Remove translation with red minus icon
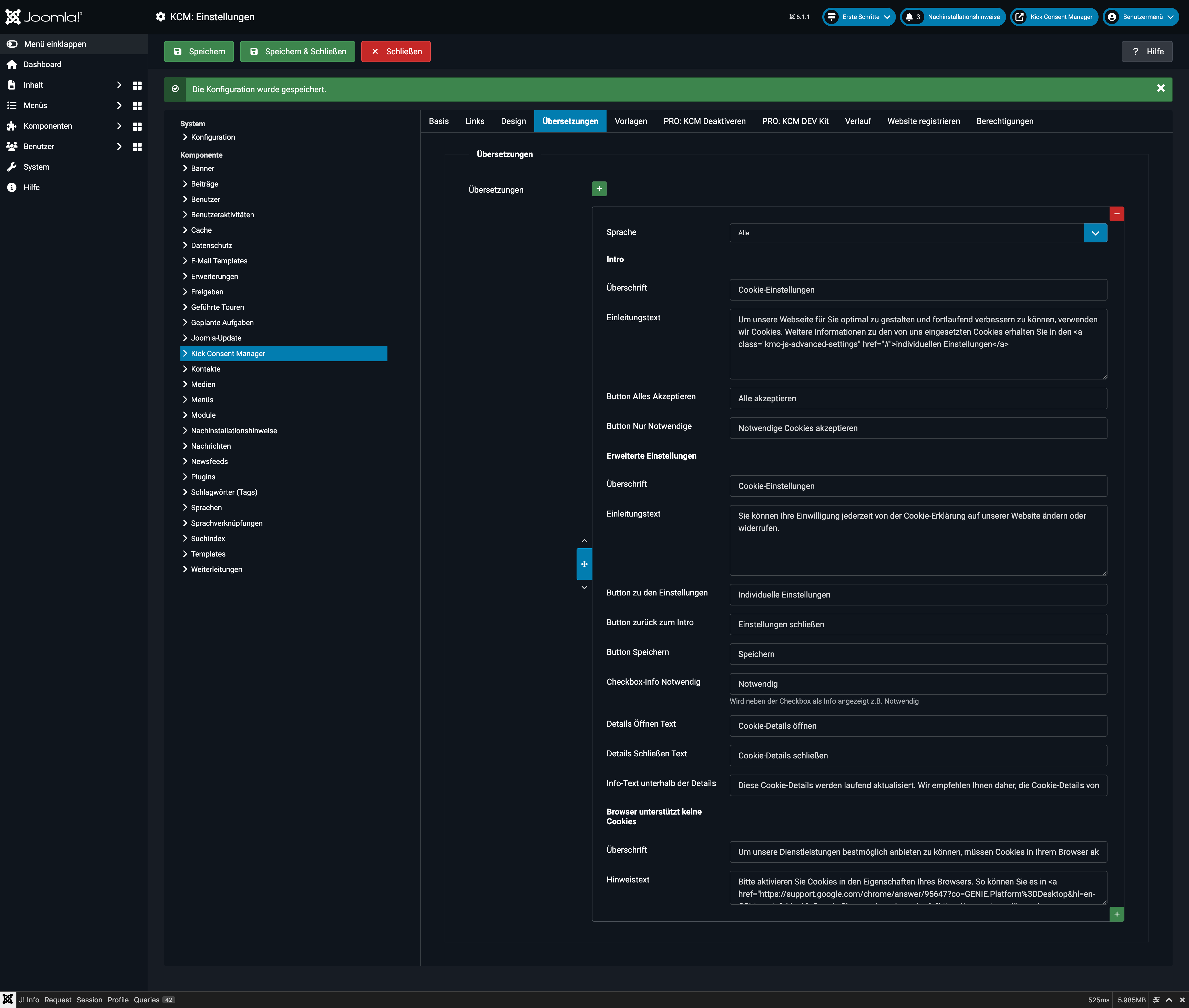Screen dimensions: 1189x1008 tap(1116, 214)
